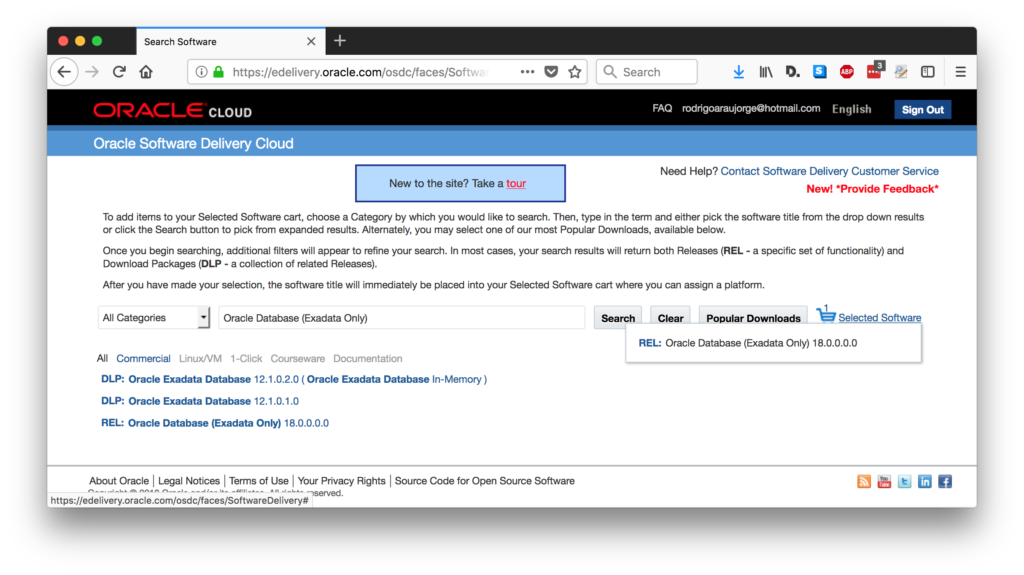Image resolution: width=1024 pixels, height=575 pixels.
Task: Open the Library bookshelf icon
Action: click(x=765, y=72)
